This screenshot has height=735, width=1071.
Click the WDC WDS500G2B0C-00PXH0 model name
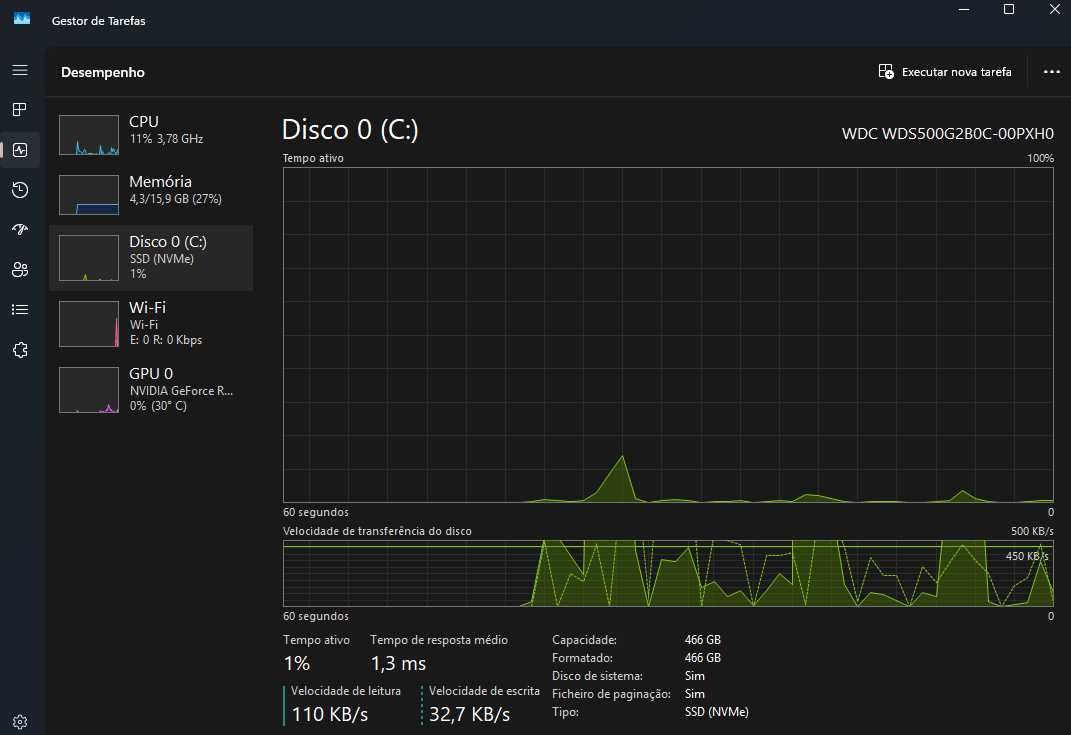tap(947, 133)
